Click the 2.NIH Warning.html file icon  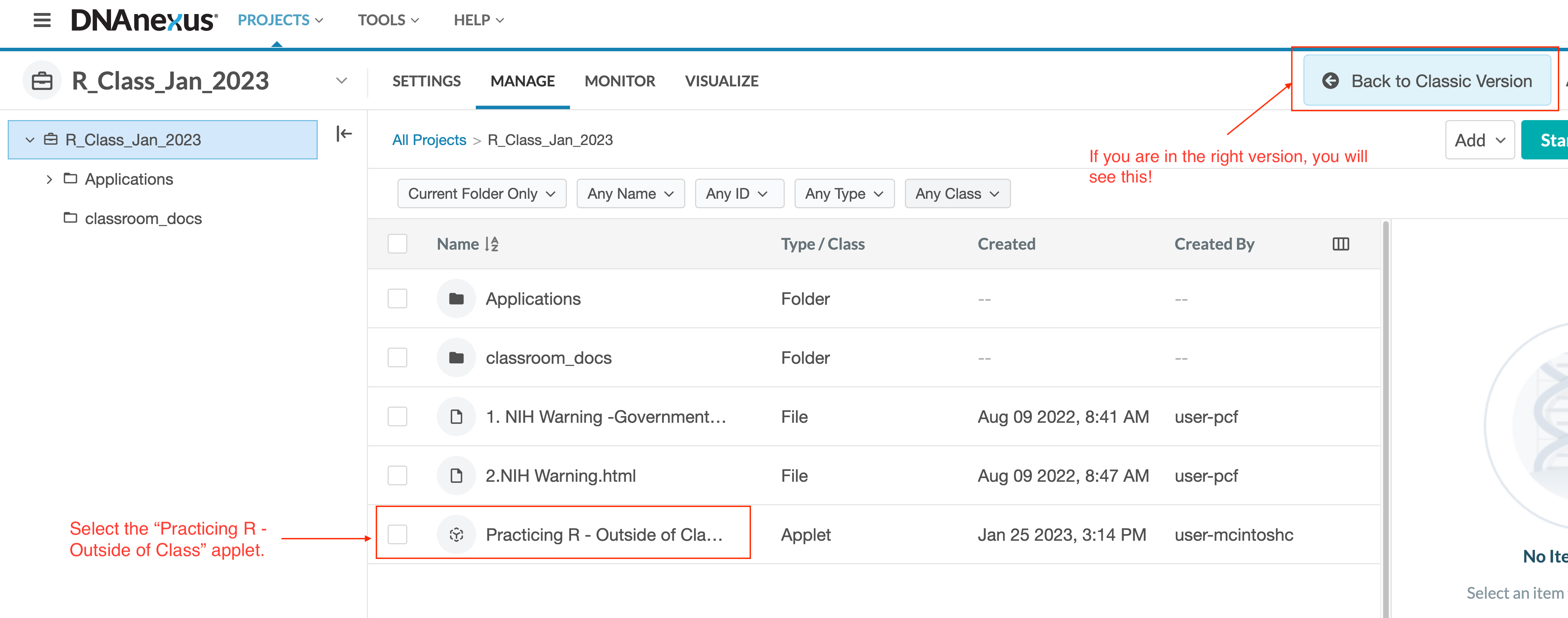point(456,476)
